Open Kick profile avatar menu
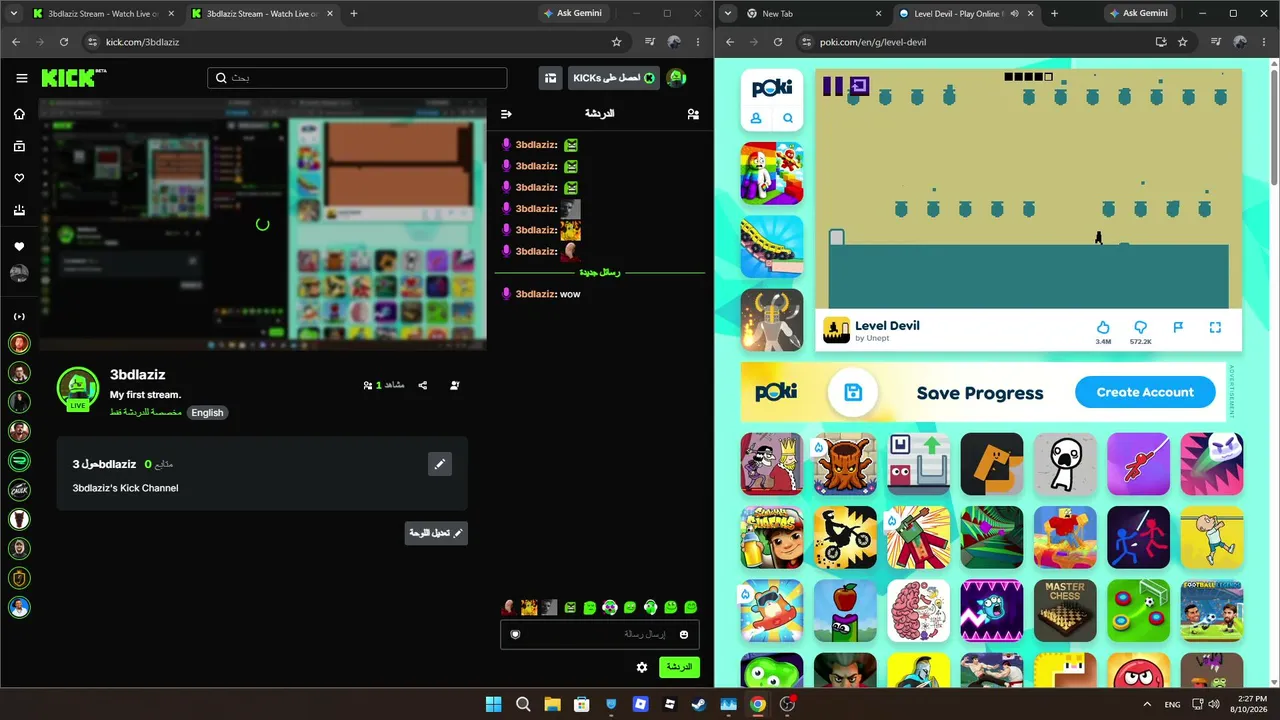Screen dimensions: 1280x720 [x=677, y=78]
